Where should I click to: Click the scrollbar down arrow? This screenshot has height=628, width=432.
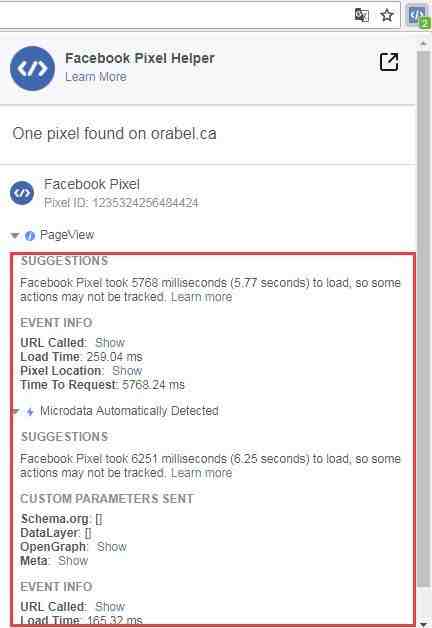[424, 623]
